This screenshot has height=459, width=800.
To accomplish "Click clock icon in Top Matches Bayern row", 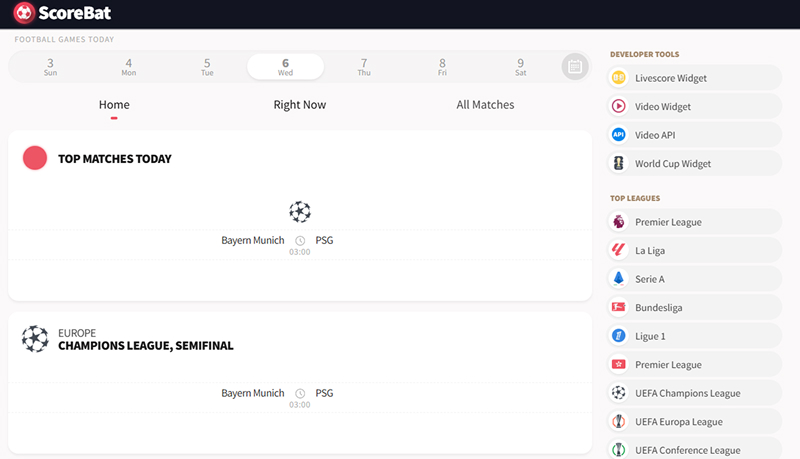I will click(300, 241).
